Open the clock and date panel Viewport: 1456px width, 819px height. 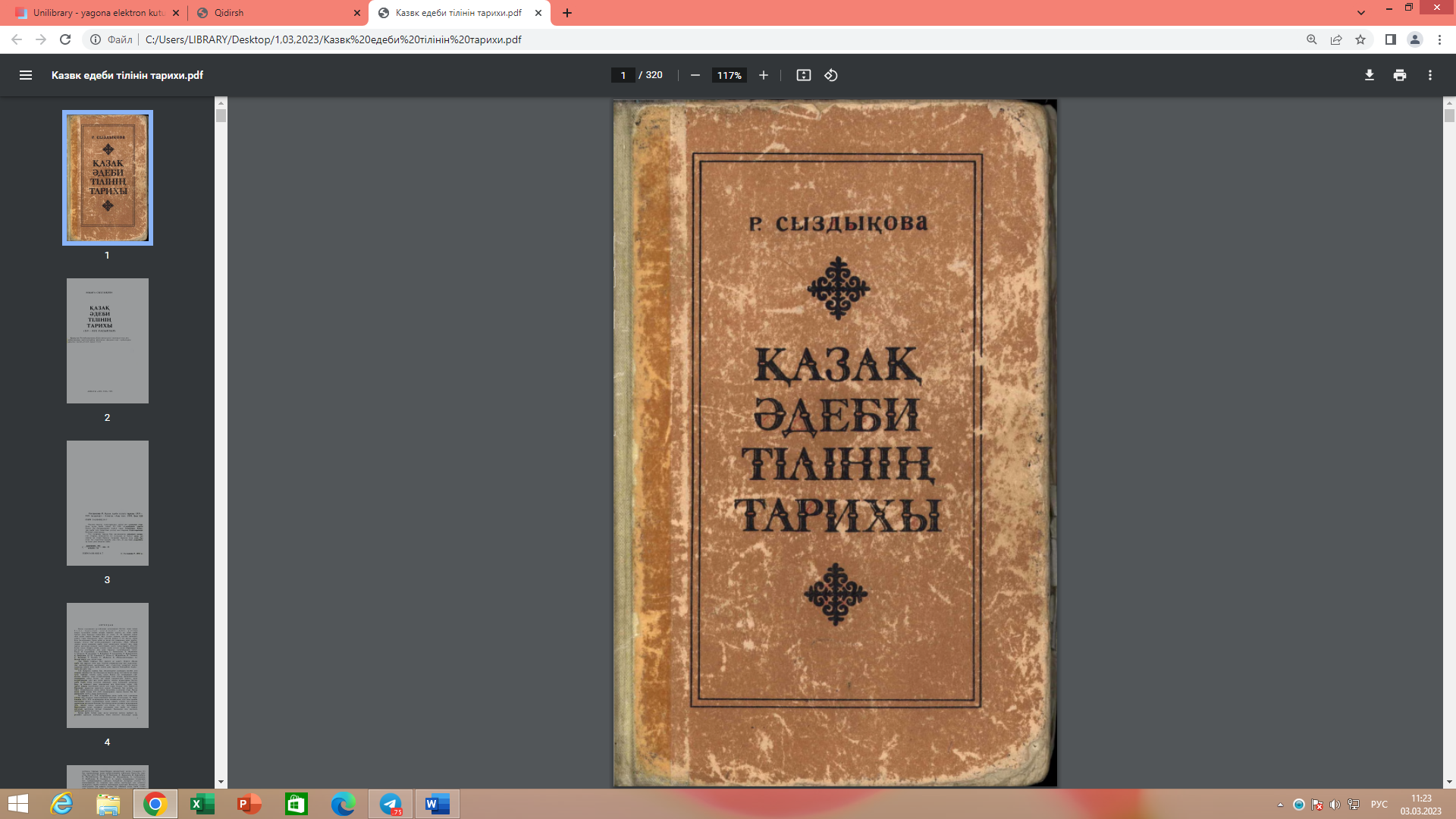point(1421,805)
